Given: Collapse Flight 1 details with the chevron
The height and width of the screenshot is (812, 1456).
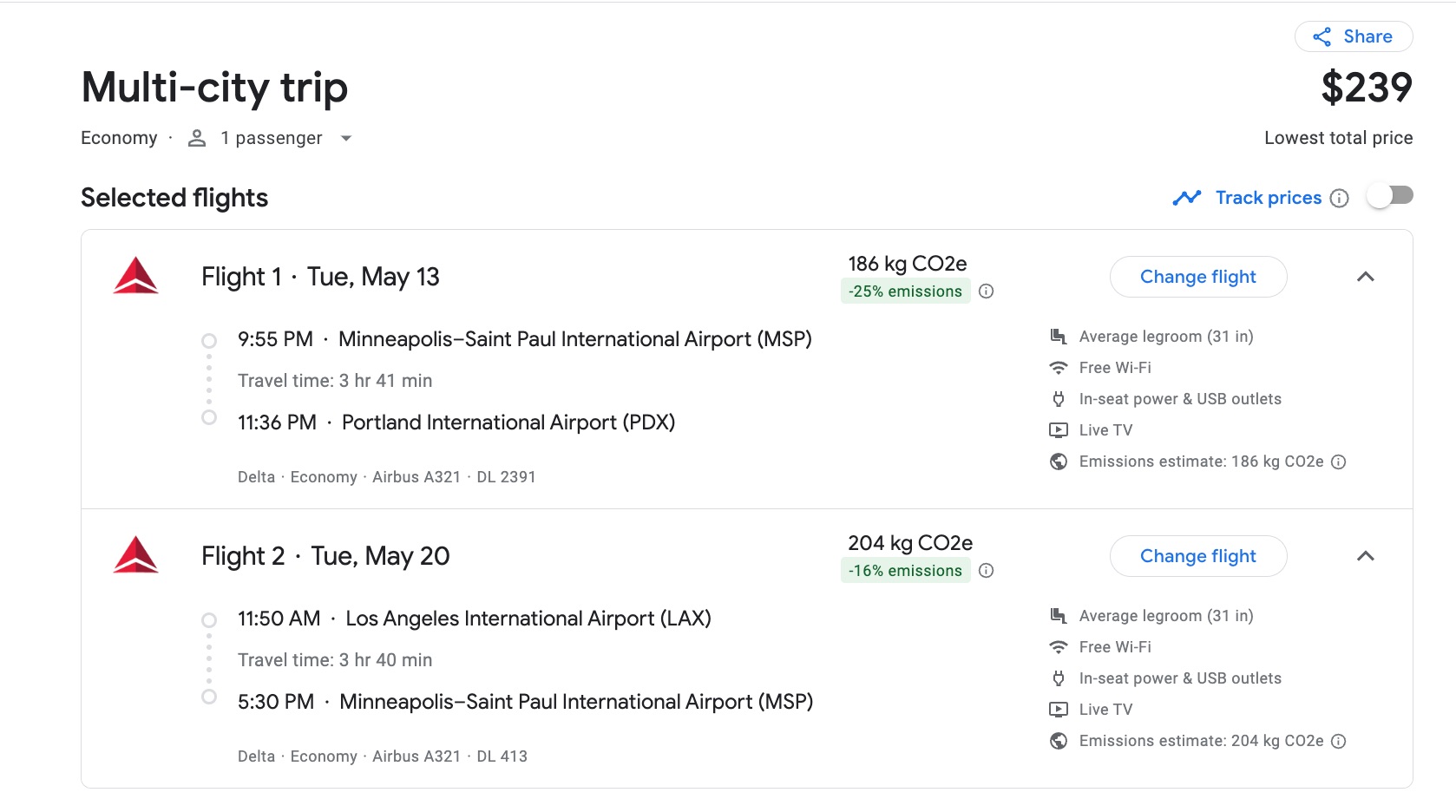Looking at the screenshot, I should click(x=1367, y=277).
